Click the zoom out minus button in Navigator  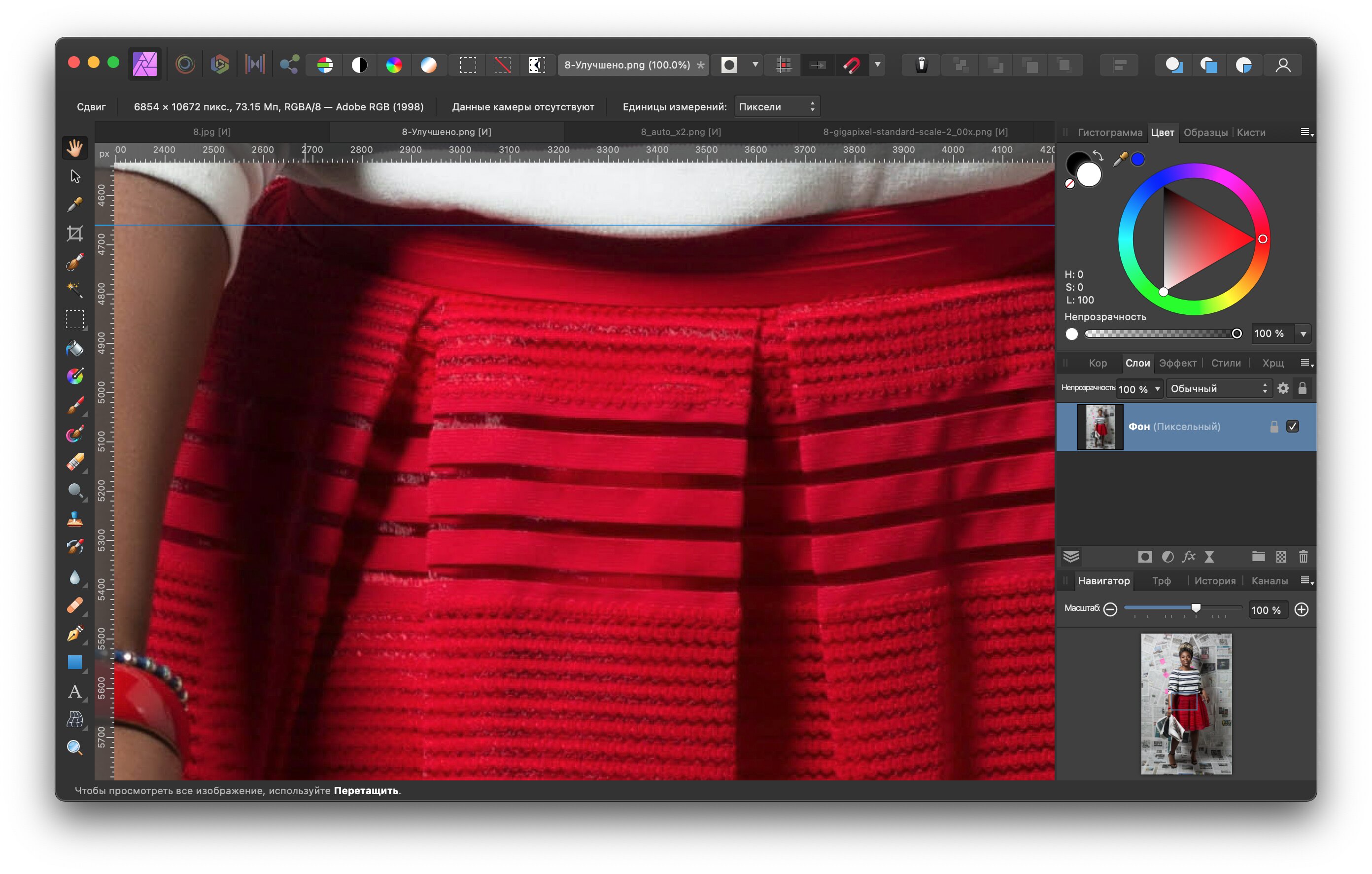1110,609
